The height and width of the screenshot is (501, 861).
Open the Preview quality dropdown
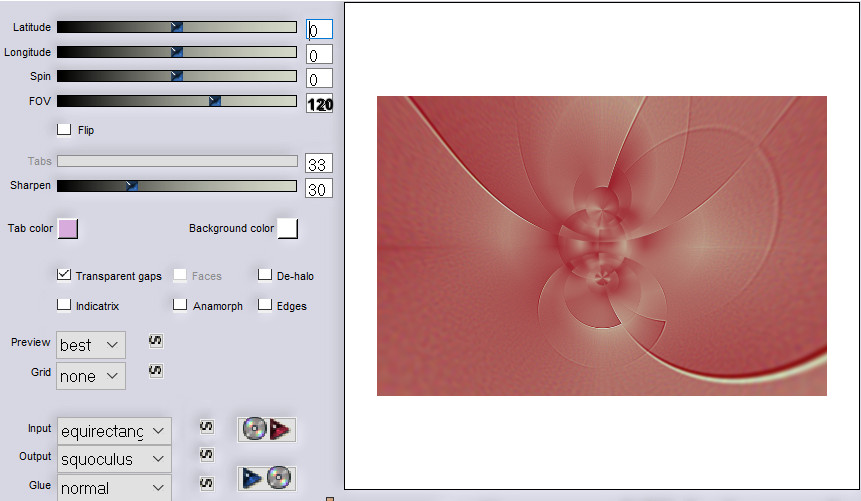(91, 345)
